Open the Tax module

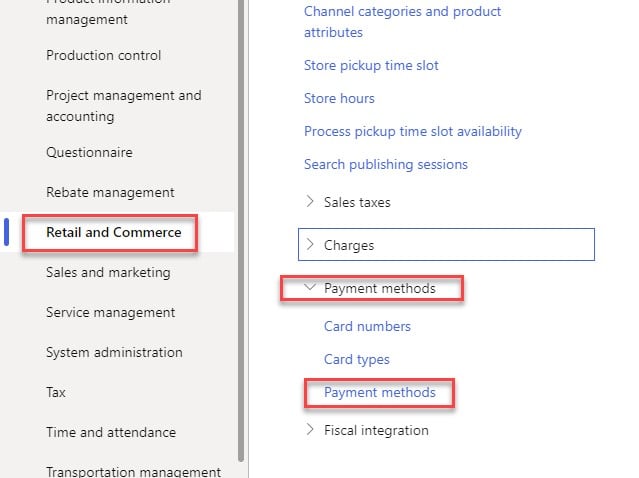(x=57, y=392)
